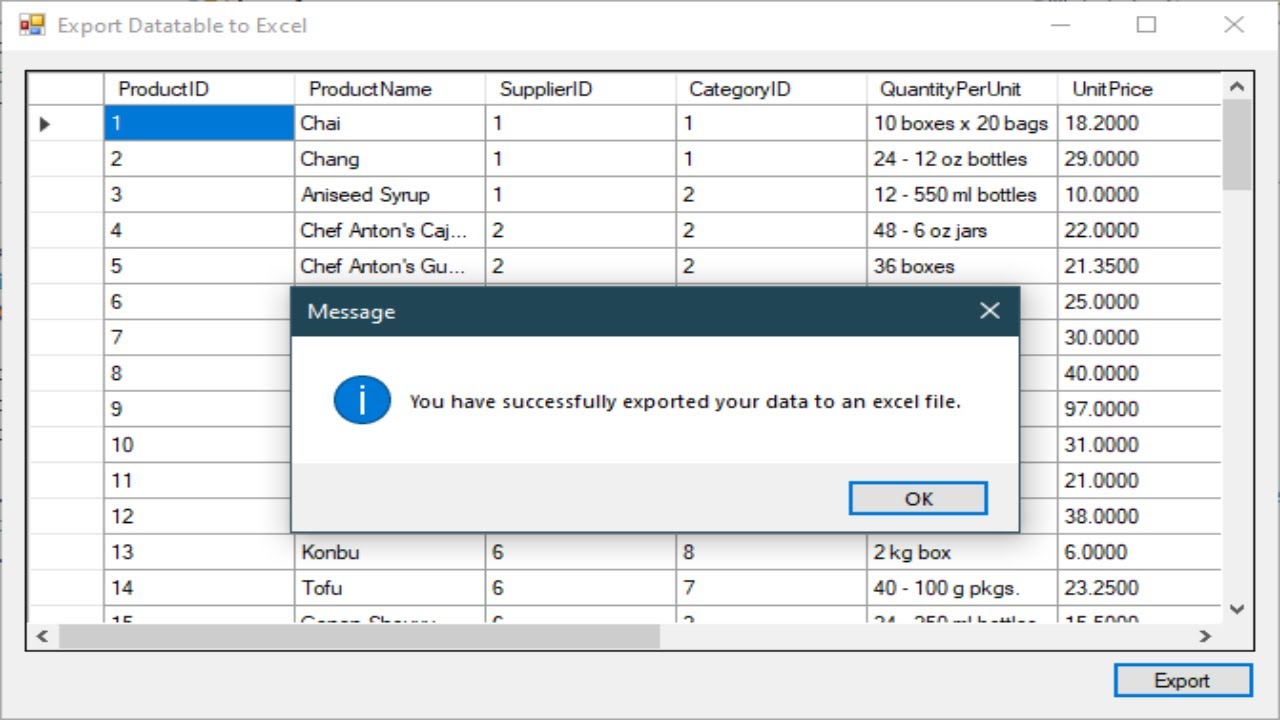The image size is (1280, 720).
Task: Click the blue information icon
Action: click(361, 400)
